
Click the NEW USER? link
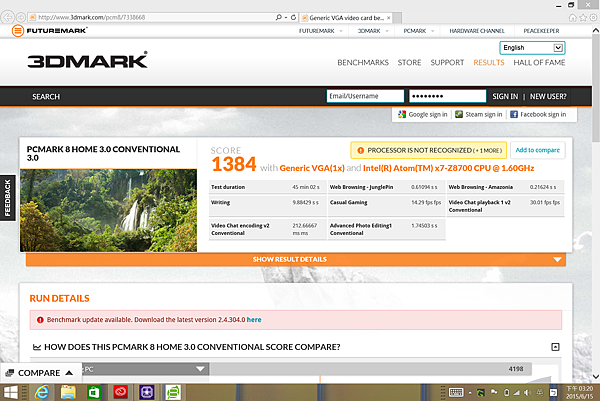coord(548,96)
